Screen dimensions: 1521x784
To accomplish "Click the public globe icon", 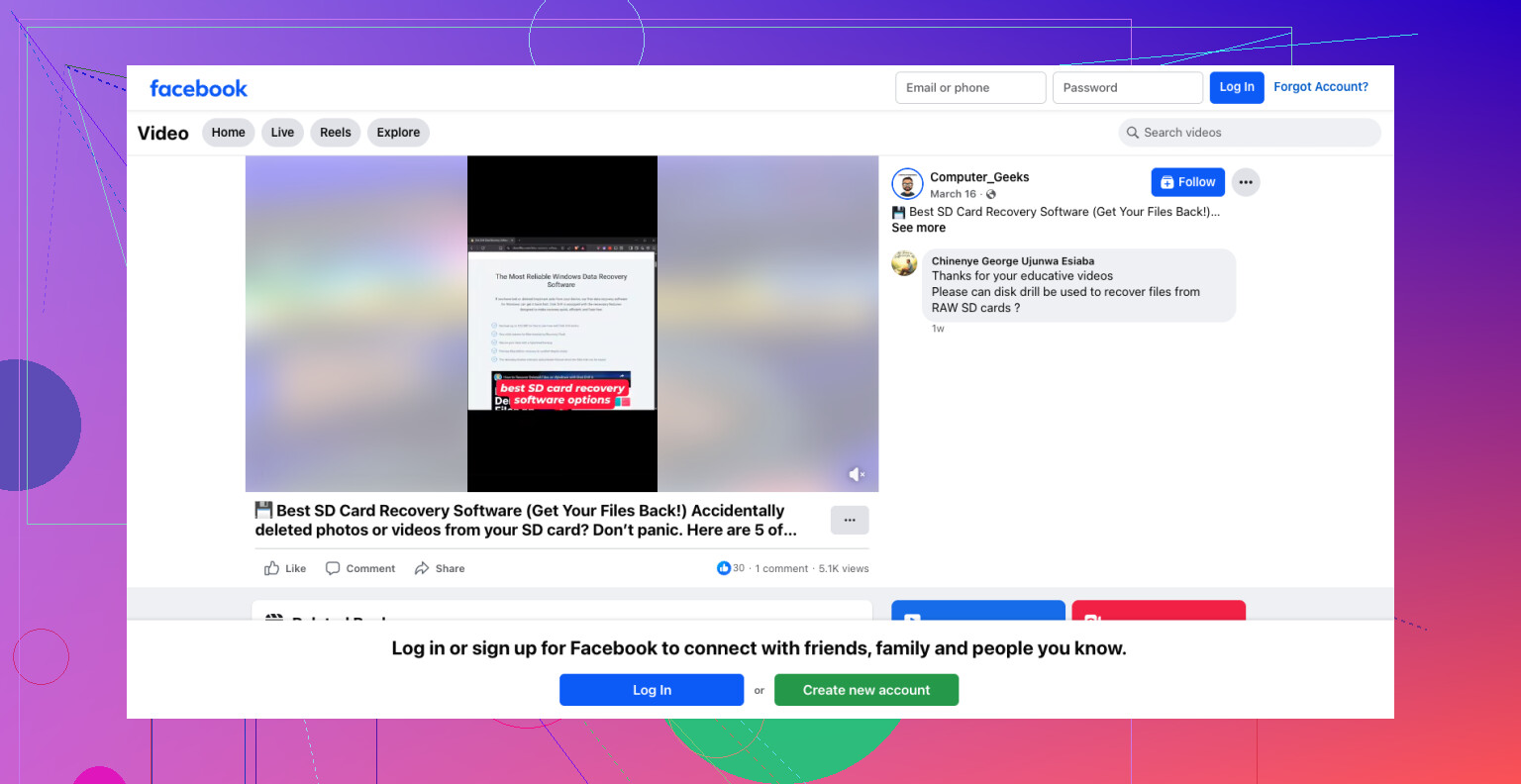I will [990, 194].
